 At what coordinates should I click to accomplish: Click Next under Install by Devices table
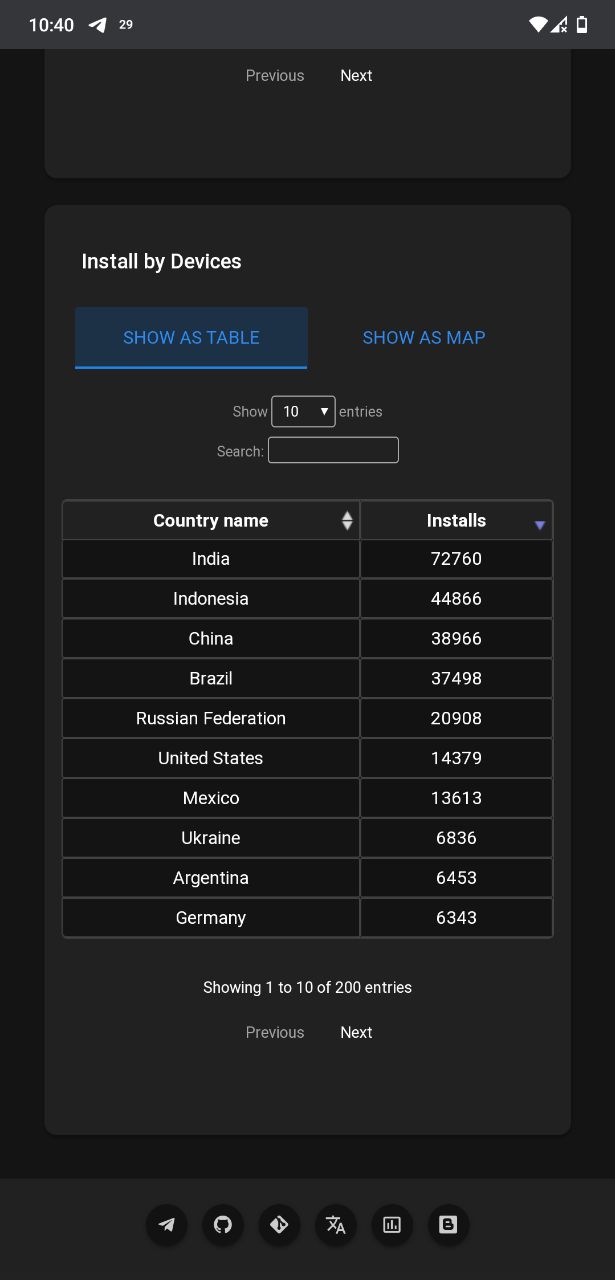(x=356, y=1032)
